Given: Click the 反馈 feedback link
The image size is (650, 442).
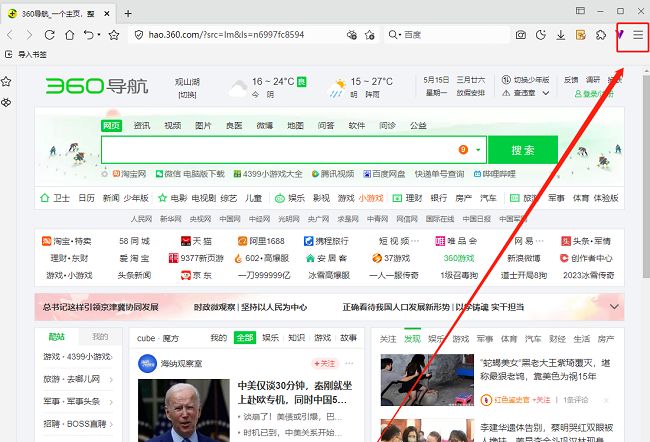Looking at the screenshot, I should click(x=571, y=80).
